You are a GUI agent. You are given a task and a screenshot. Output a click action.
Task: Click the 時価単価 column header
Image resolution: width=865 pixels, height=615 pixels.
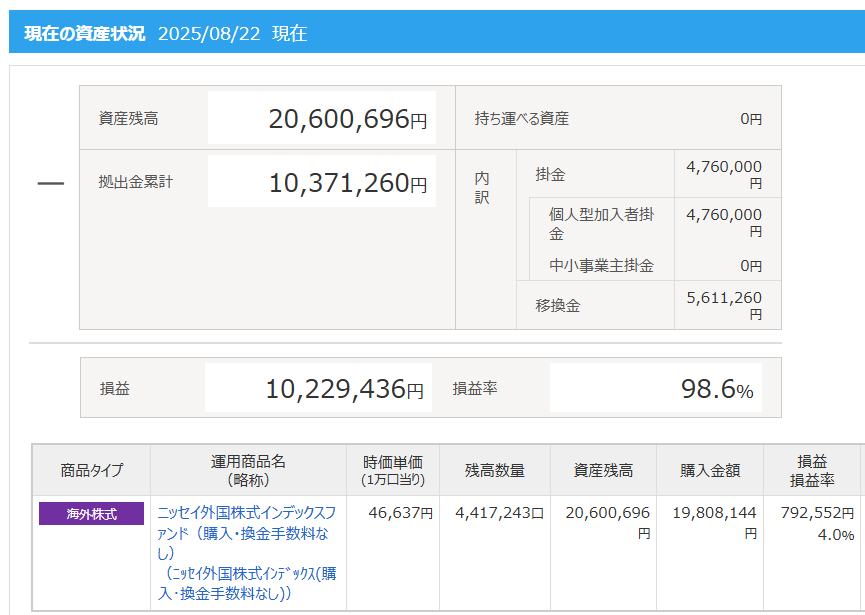click(392, 471)
